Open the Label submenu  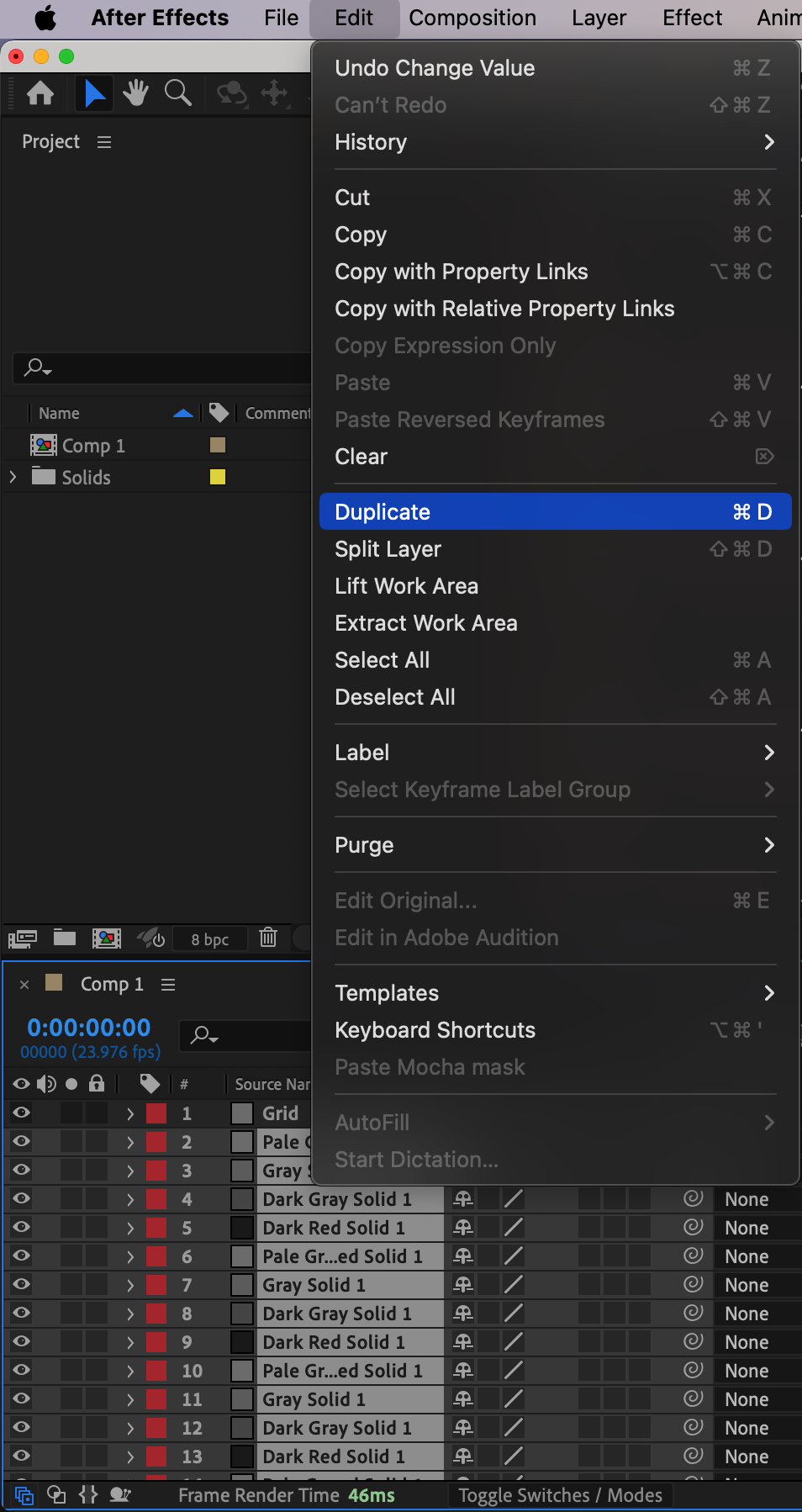pyautogui.click(x=555, y=753)
